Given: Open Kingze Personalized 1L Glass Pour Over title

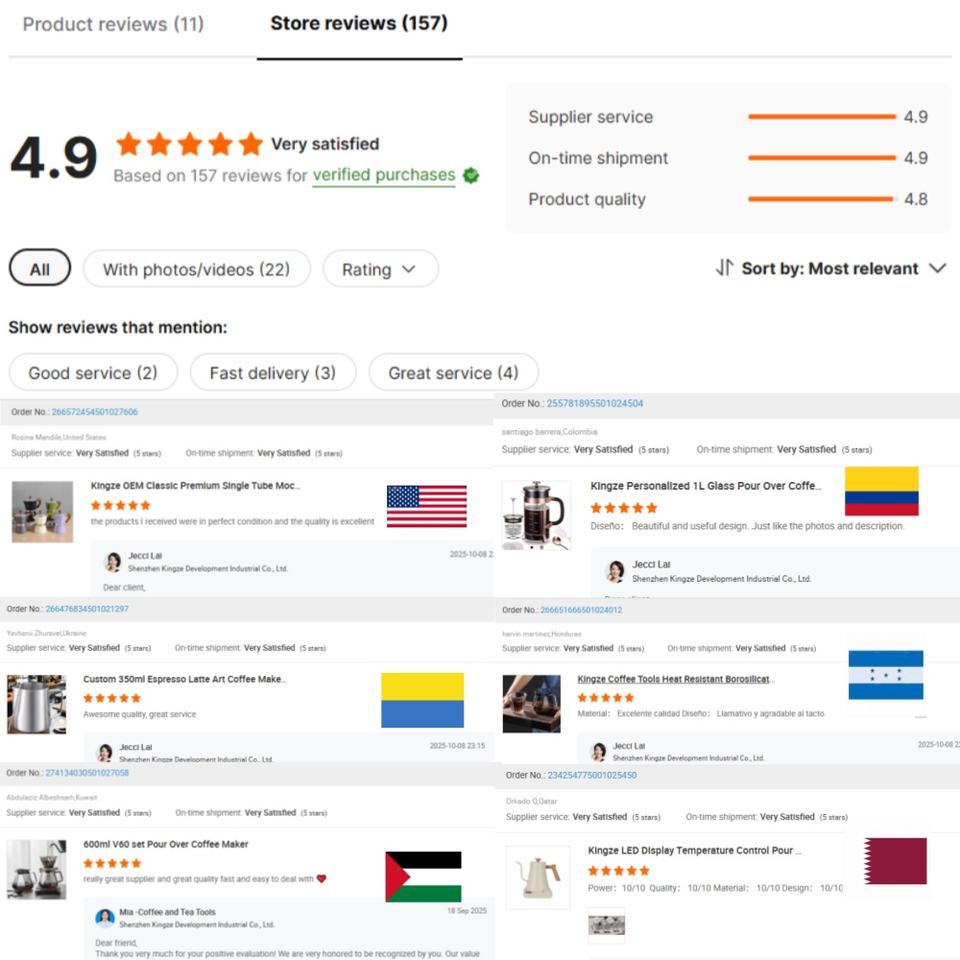Looking at the screenshot, I should 705,486.
